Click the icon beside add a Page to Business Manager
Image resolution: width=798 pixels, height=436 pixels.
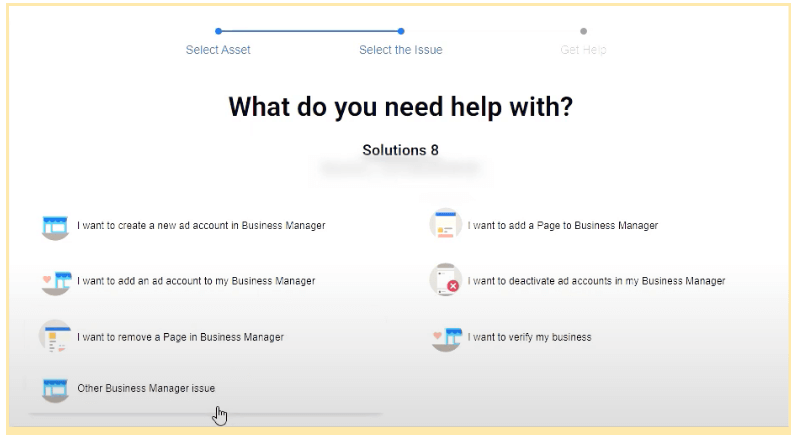click(445, 224)
